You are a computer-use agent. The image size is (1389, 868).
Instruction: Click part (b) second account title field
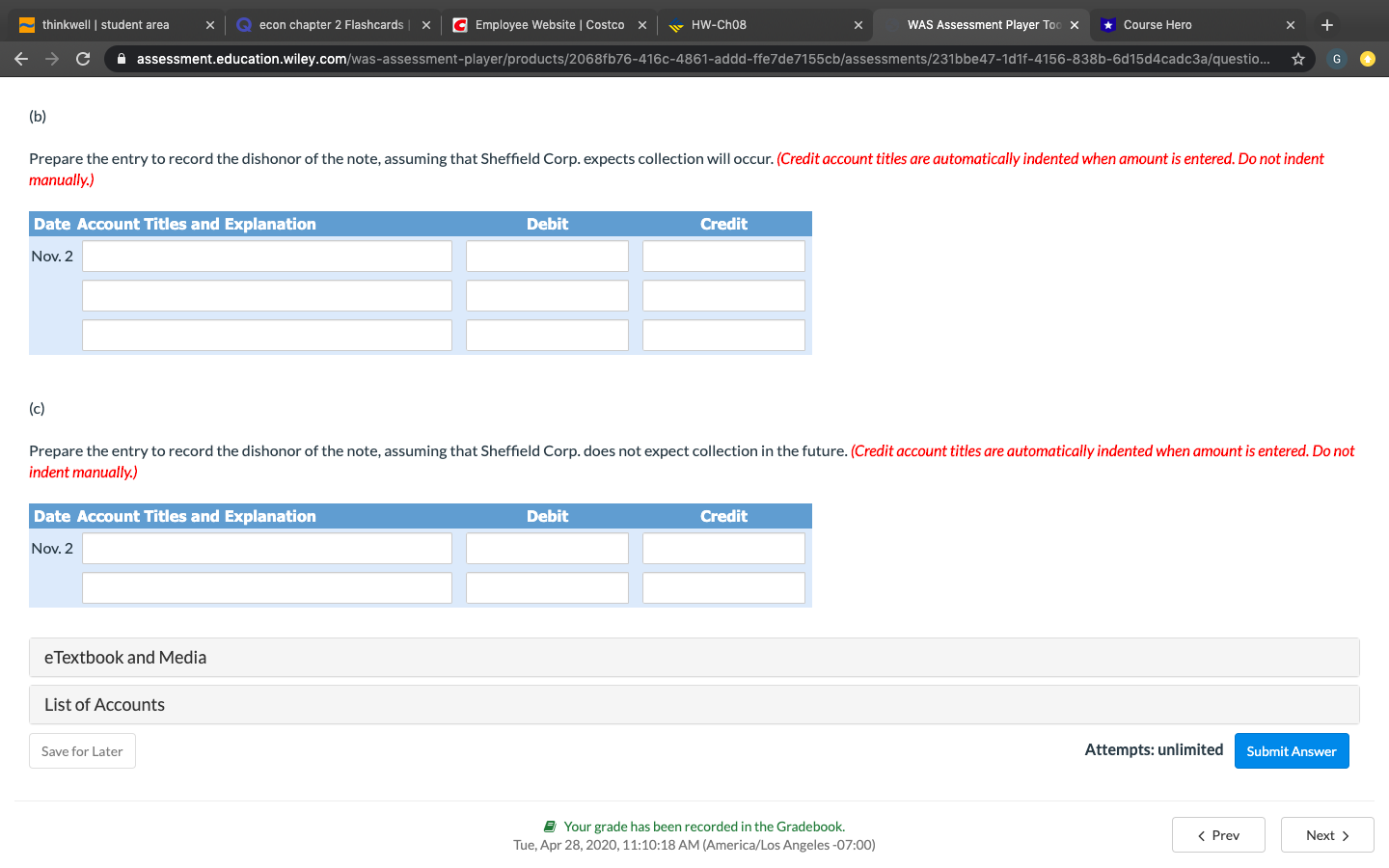[x=267, y=296]
